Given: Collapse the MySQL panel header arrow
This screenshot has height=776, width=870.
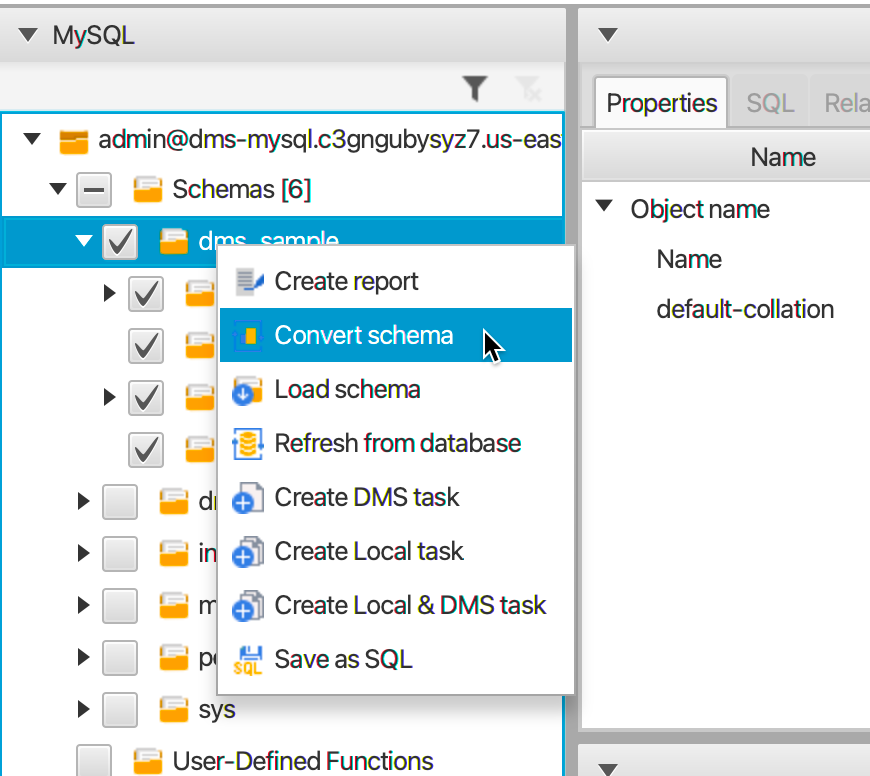Looking at the screenshot, I should coord(28,35).
